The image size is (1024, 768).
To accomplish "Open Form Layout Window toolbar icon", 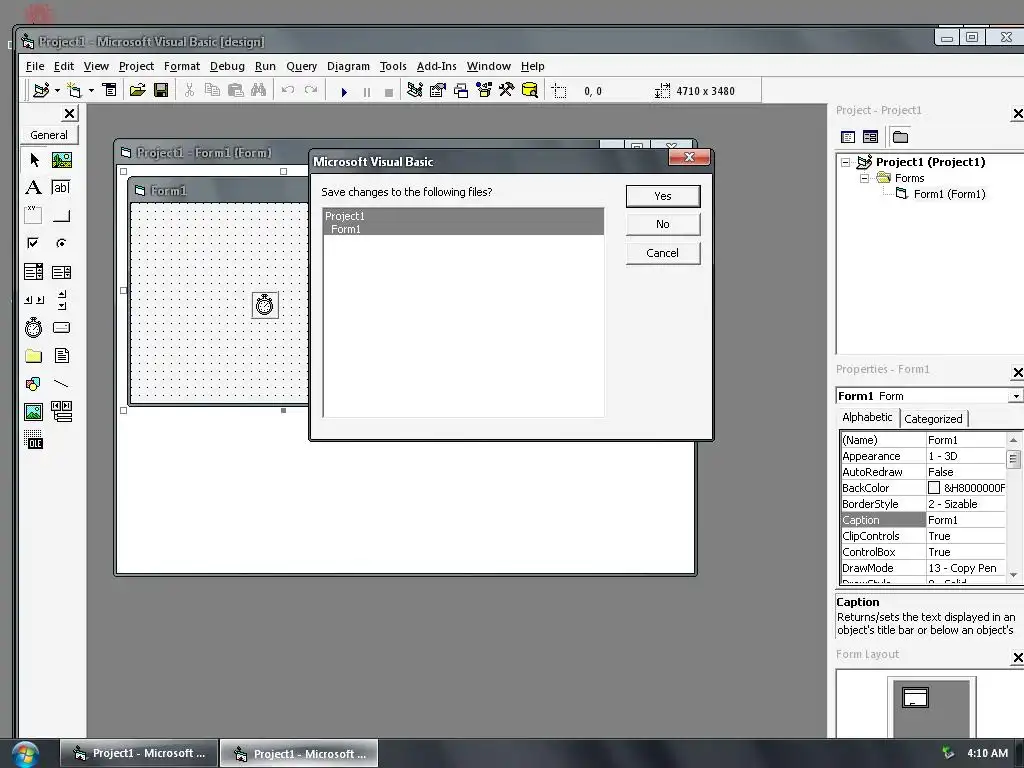I will (x=461, y=90).
